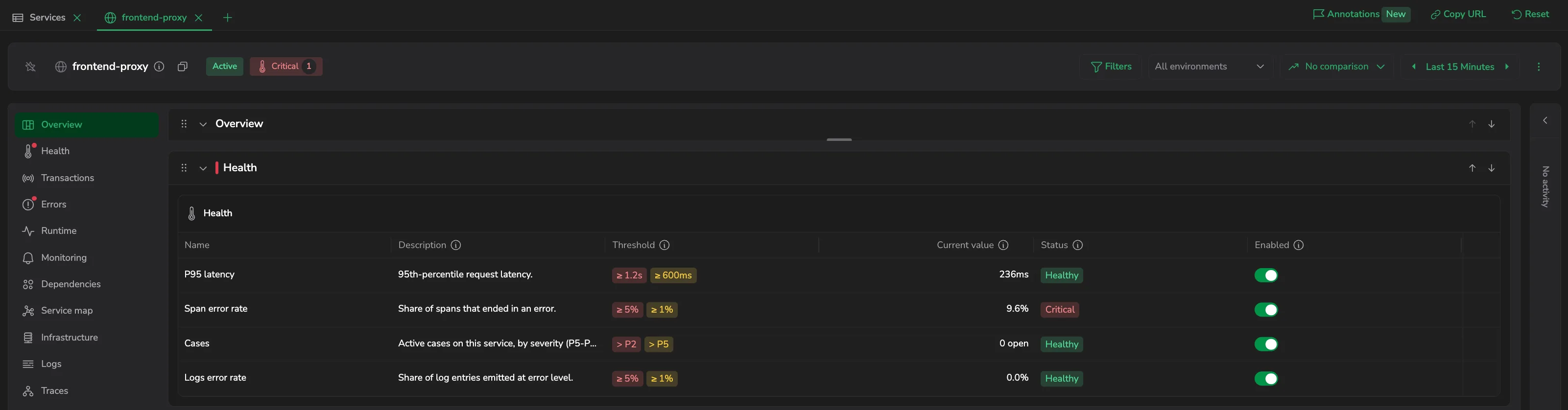Open Transactions in sidebar
The image size is (1568, 410).
(87, 178)
